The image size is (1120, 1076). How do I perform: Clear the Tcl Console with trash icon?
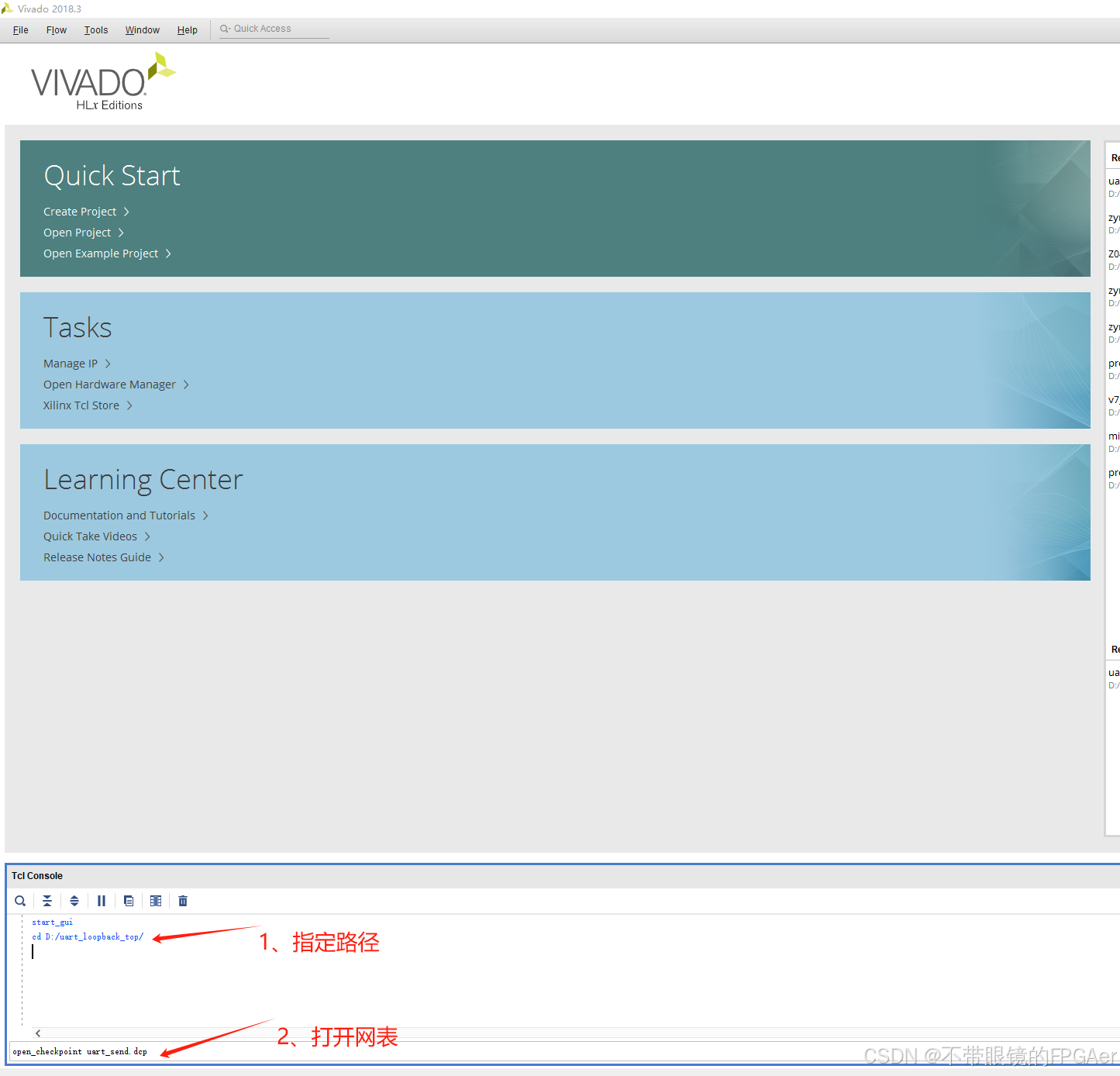click(x=183, y=901)
